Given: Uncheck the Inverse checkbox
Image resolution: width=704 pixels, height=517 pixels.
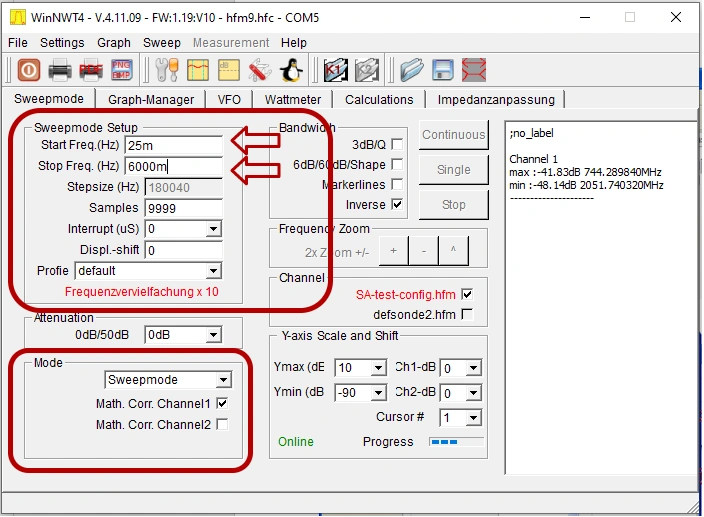Looking at the screenshot, I should click(x=397, y=204).
